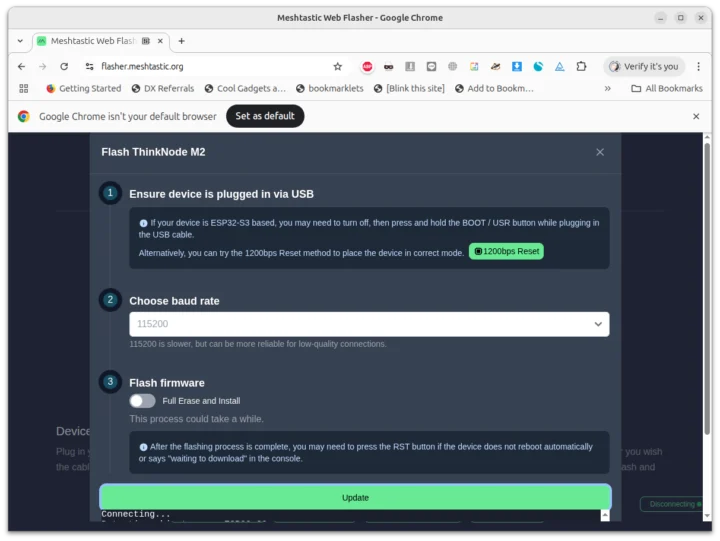This screenshot has width=720, height=541.
Task: Show hidden bookmarks with double chevron
Action: (x=608, y=88)
